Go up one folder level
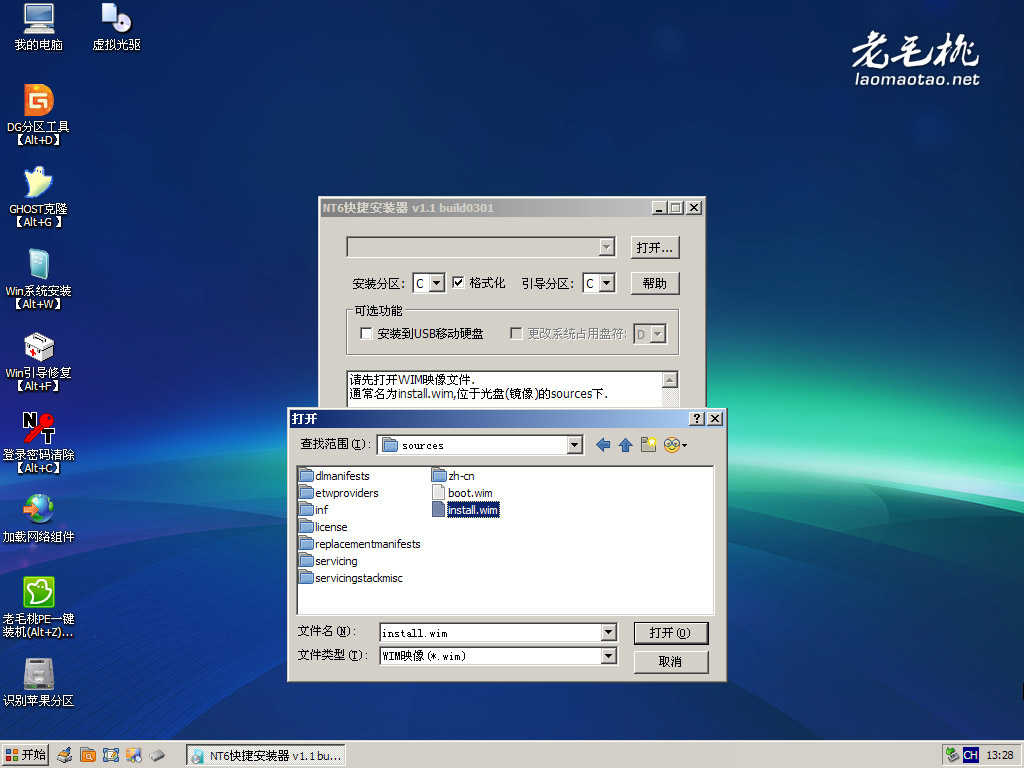 pyautogui.click(x=626, y=445)
